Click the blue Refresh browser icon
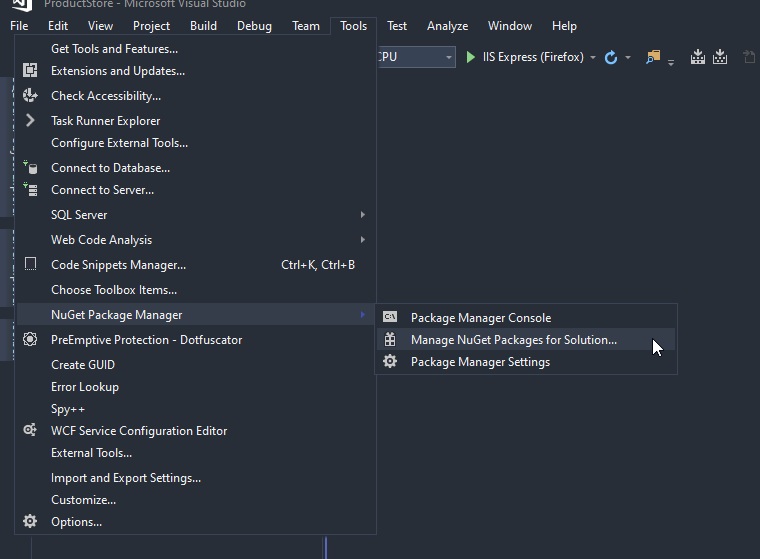The height and width of the screenshot is (559, 760). coord(611,57)
